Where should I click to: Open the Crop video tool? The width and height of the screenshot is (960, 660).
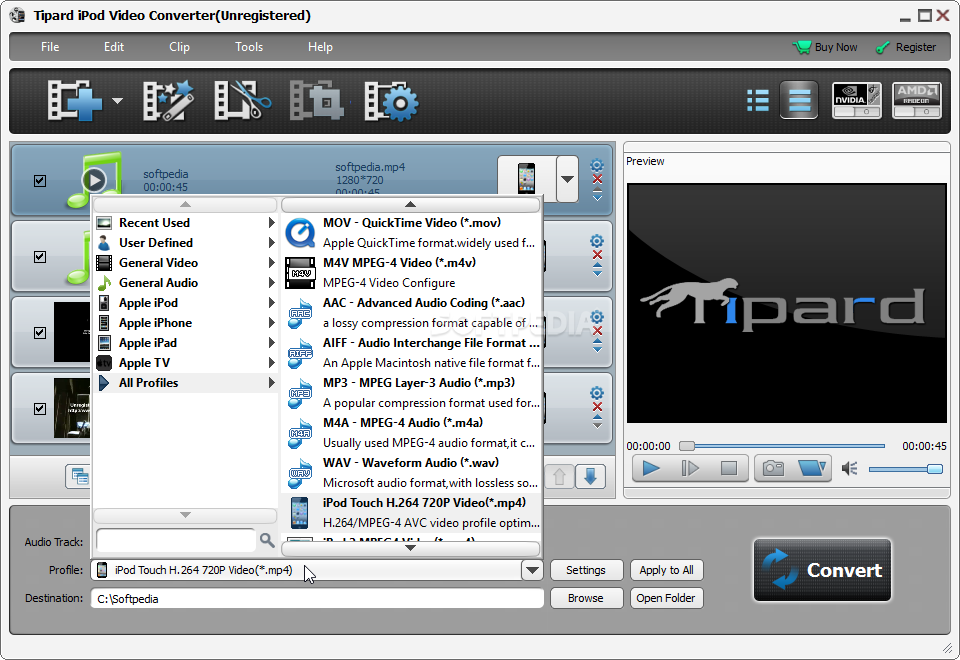coord(317,101)
